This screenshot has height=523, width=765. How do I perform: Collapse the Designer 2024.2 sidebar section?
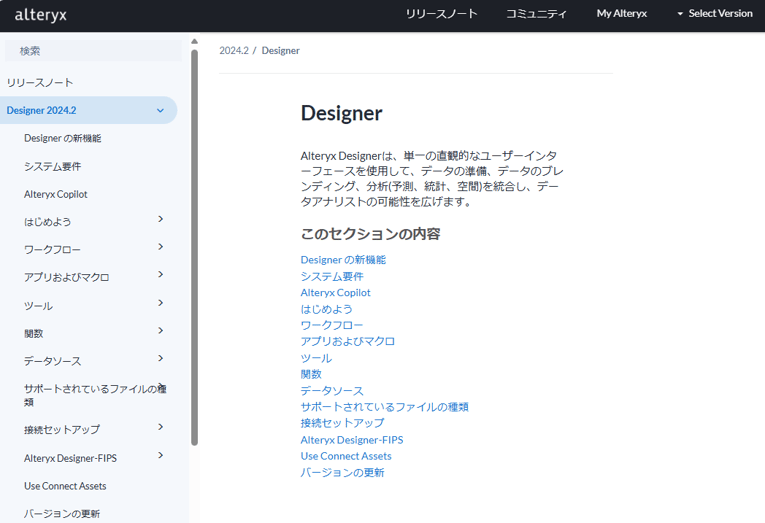point(160,110)
